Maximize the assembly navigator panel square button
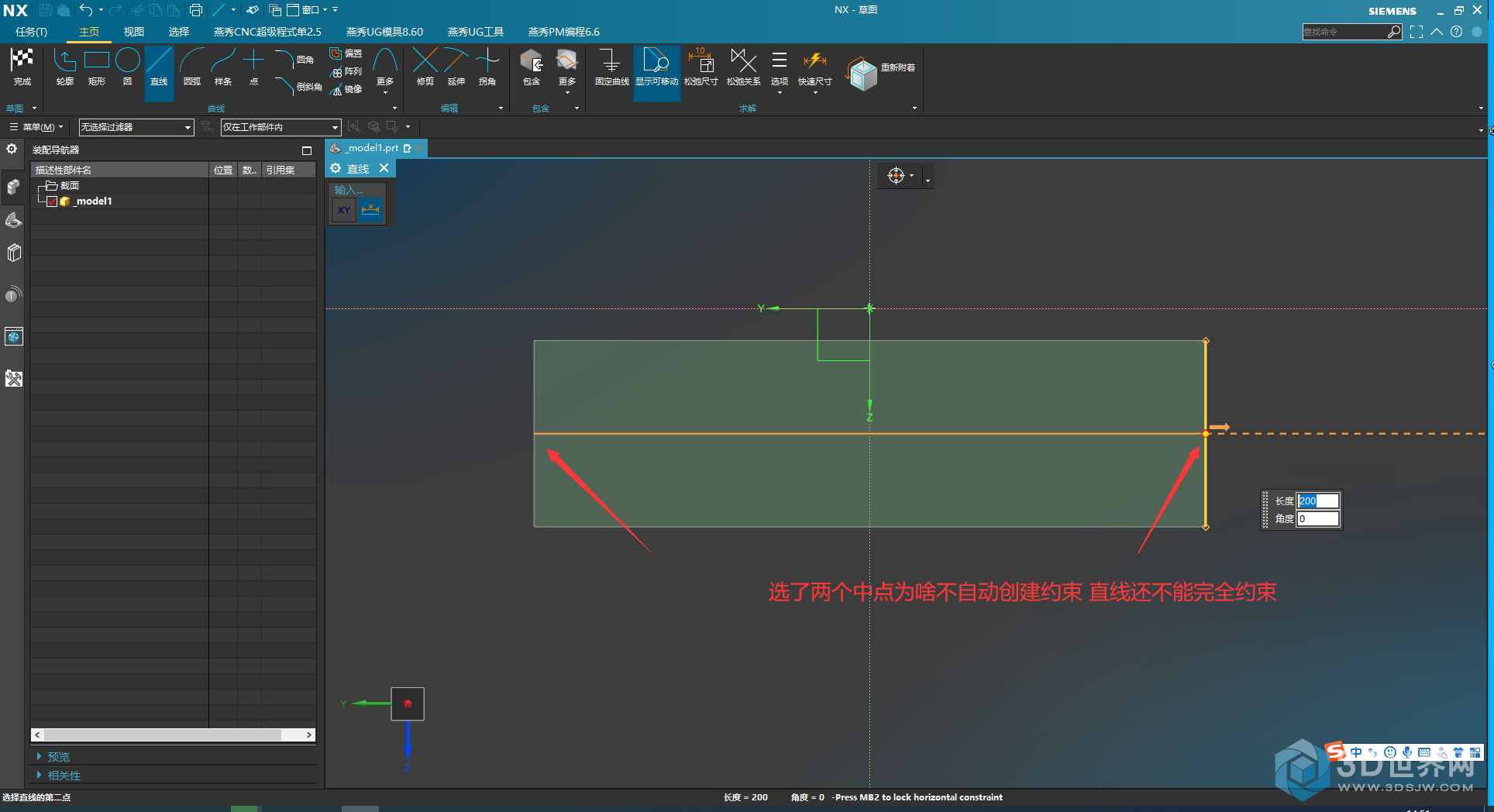This screenshot has height=812, width=1494. click(x=307, y=150)
